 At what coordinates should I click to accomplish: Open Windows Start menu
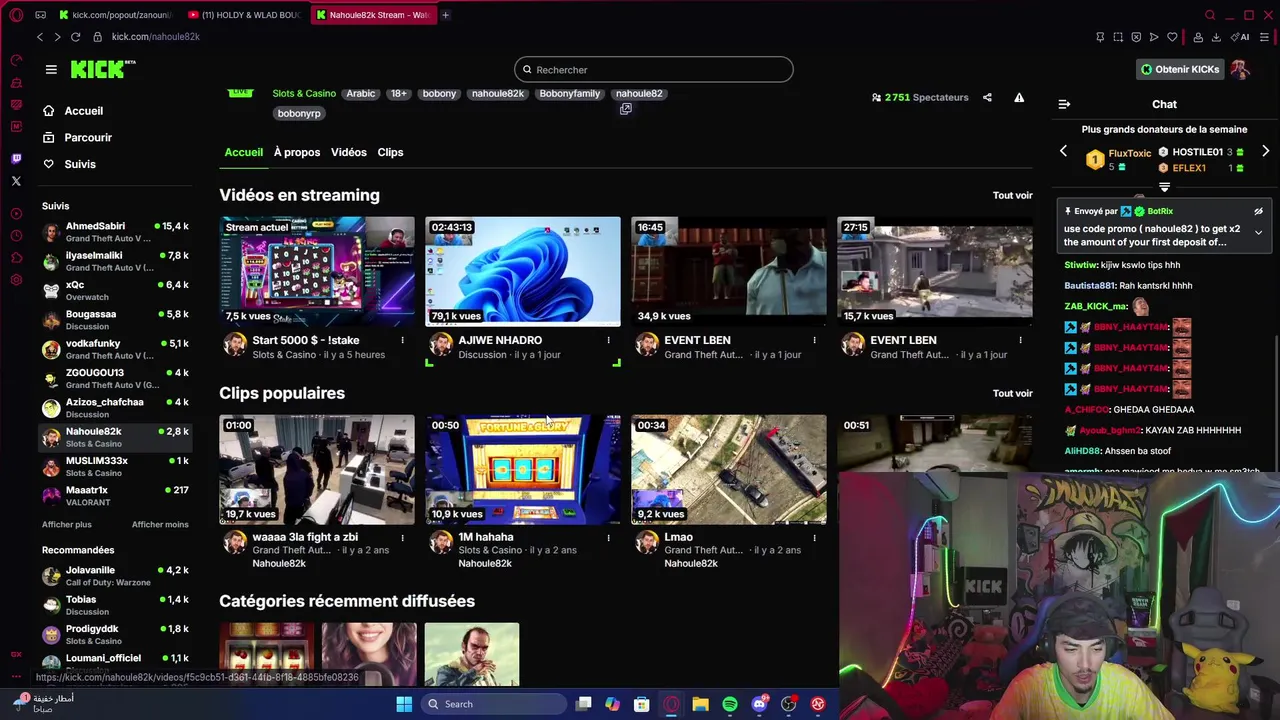click(404, 704)
